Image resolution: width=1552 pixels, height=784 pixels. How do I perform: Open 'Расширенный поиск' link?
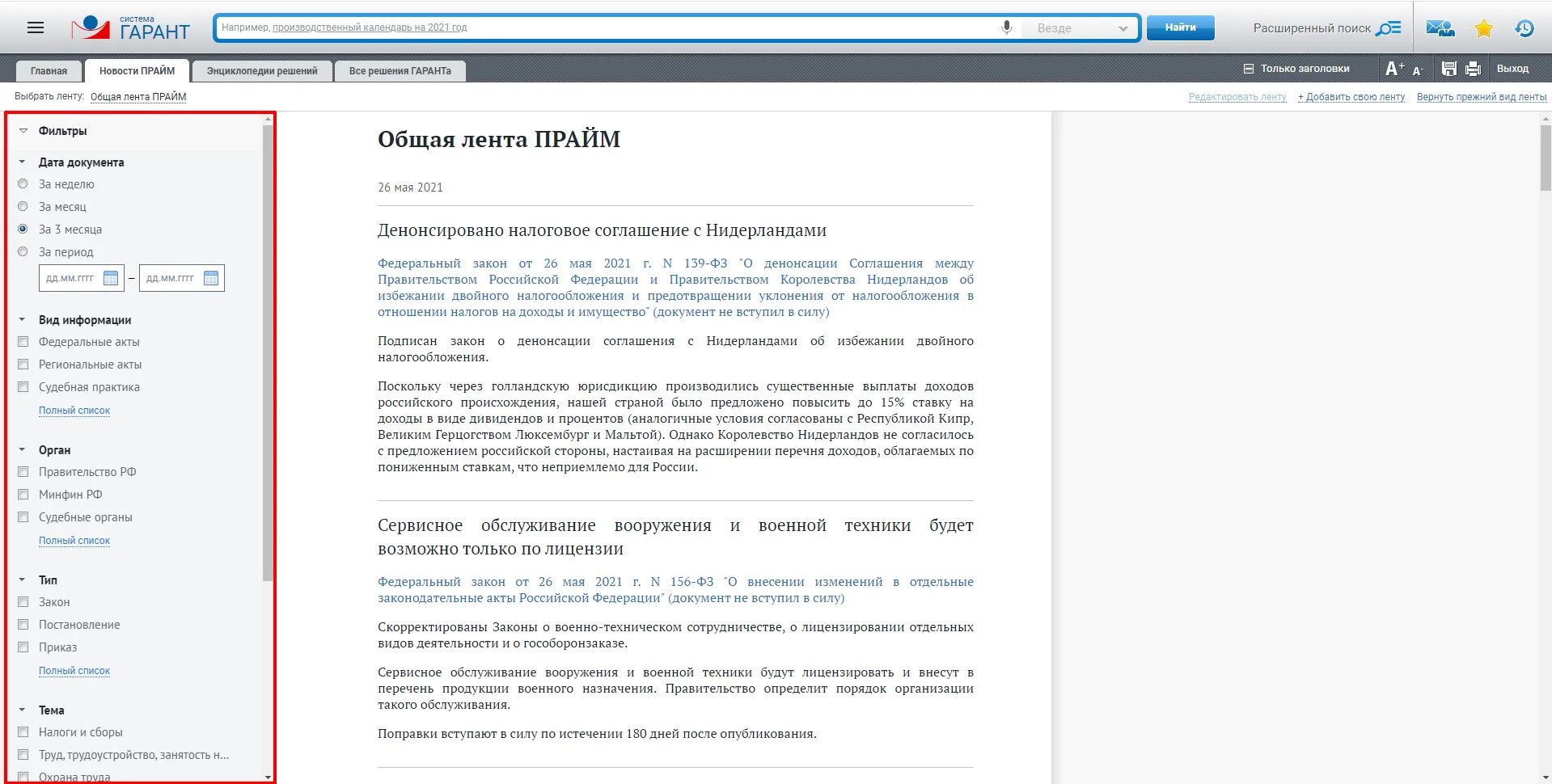(1312, 28)
